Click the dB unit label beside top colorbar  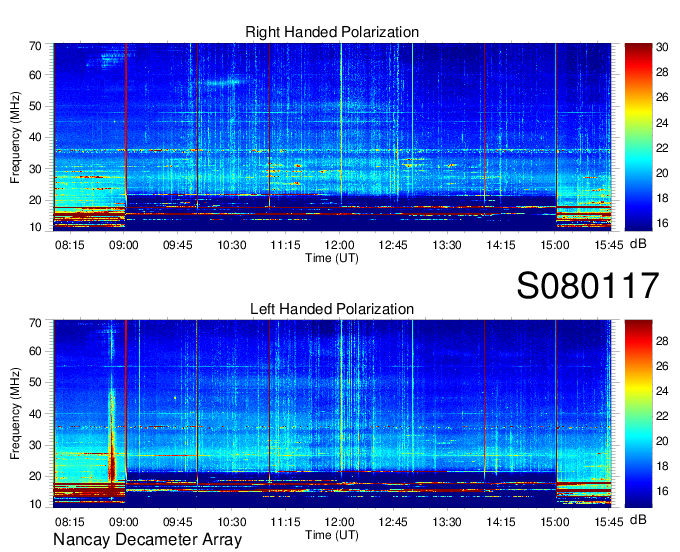tap(638, 244)
